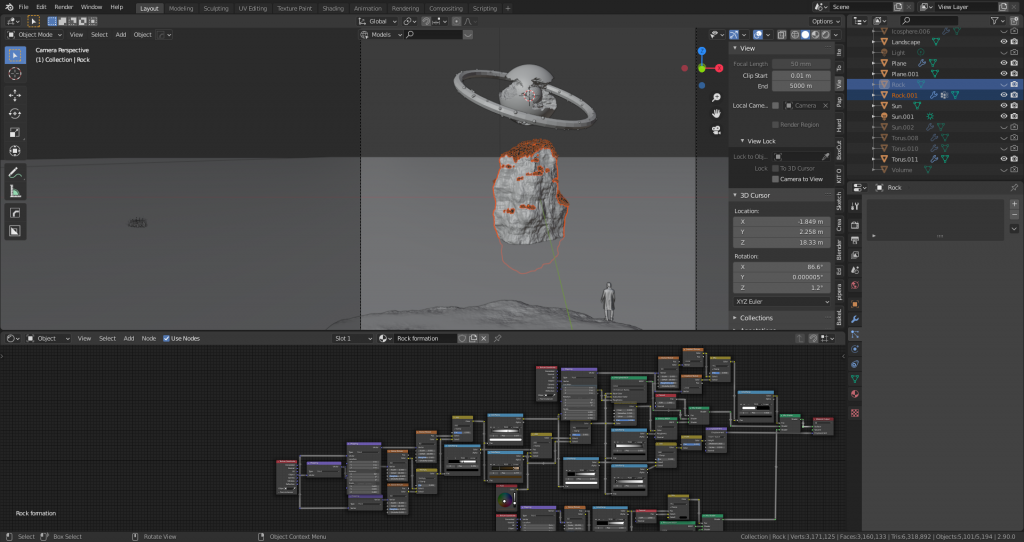The width and height of the screenshot is (1024, 542).
Task: Expand the Collections panel
Action: click(756, 318)
